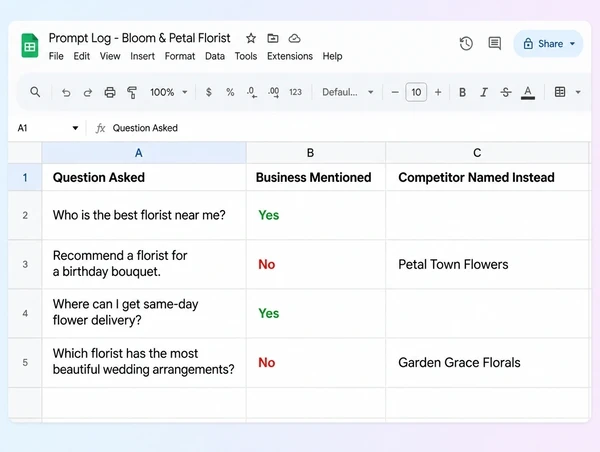Rename the Prompt Log document title
Viewport: 600px width, 452px height.
tap(139, 38)
